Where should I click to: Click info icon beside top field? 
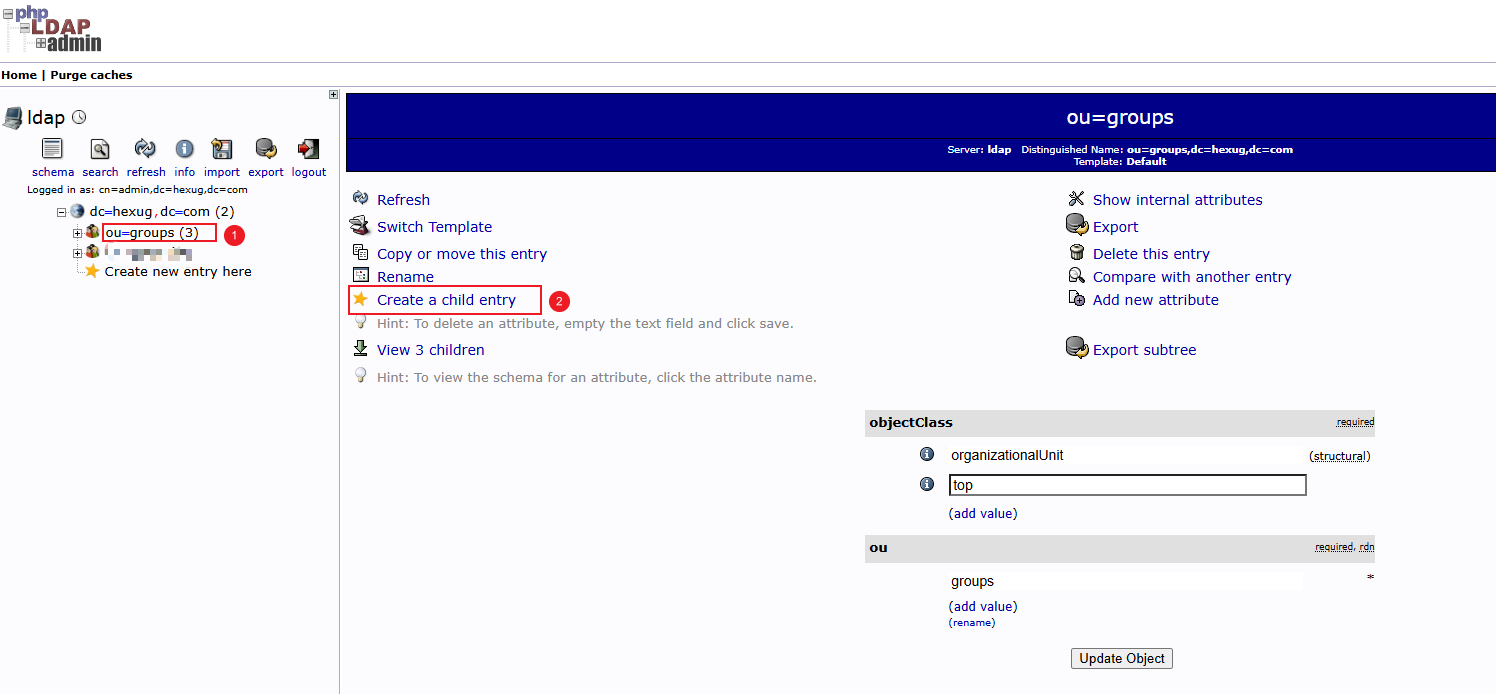pyautogui.click(x=927, y=484)
